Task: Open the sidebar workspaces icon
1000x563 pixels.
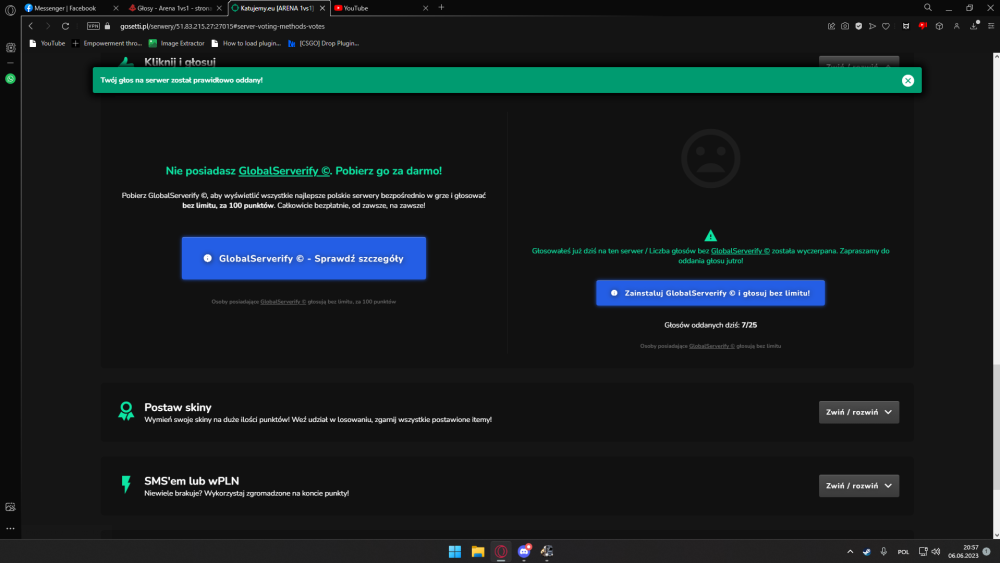Action: coord(10,48)
